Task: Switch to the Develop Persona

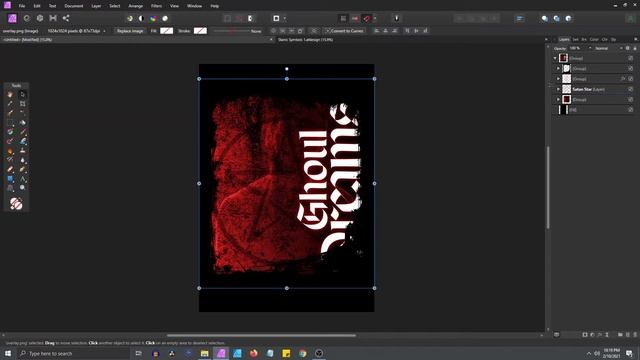Action: 40,18
